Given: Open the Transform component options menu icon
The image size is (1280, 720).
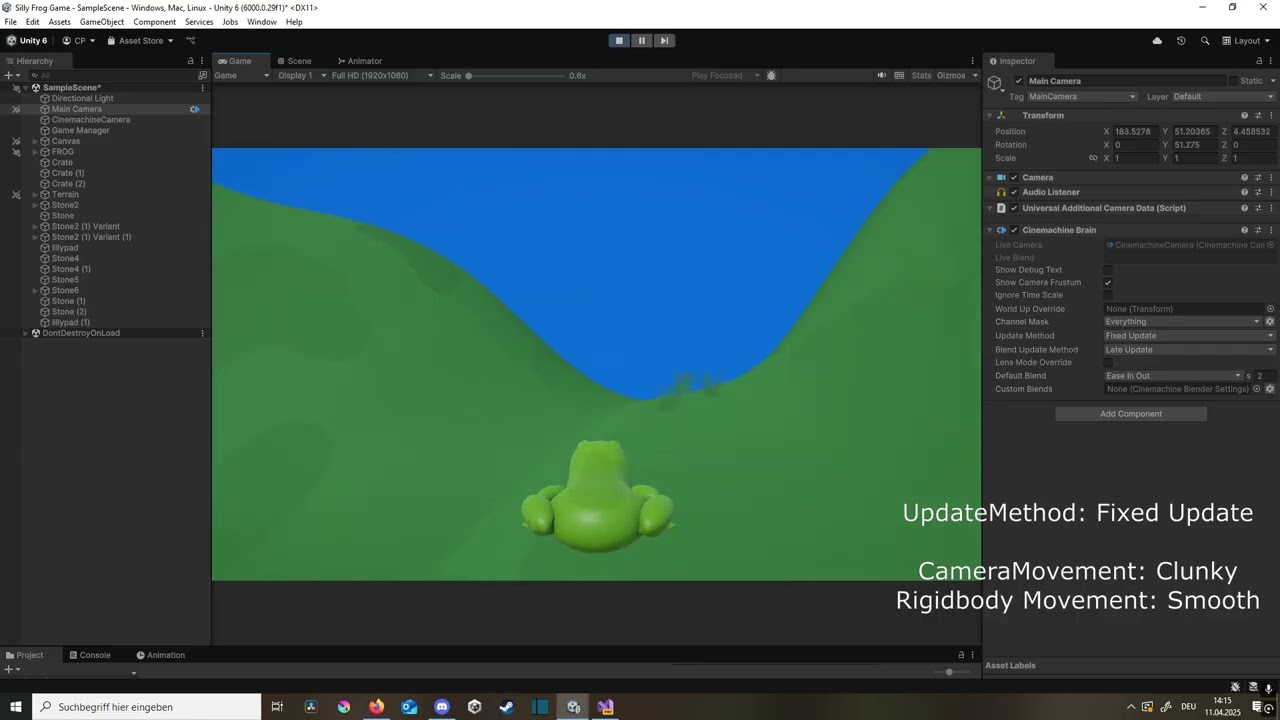Looking at the screenshot, I should (1269, 115).
